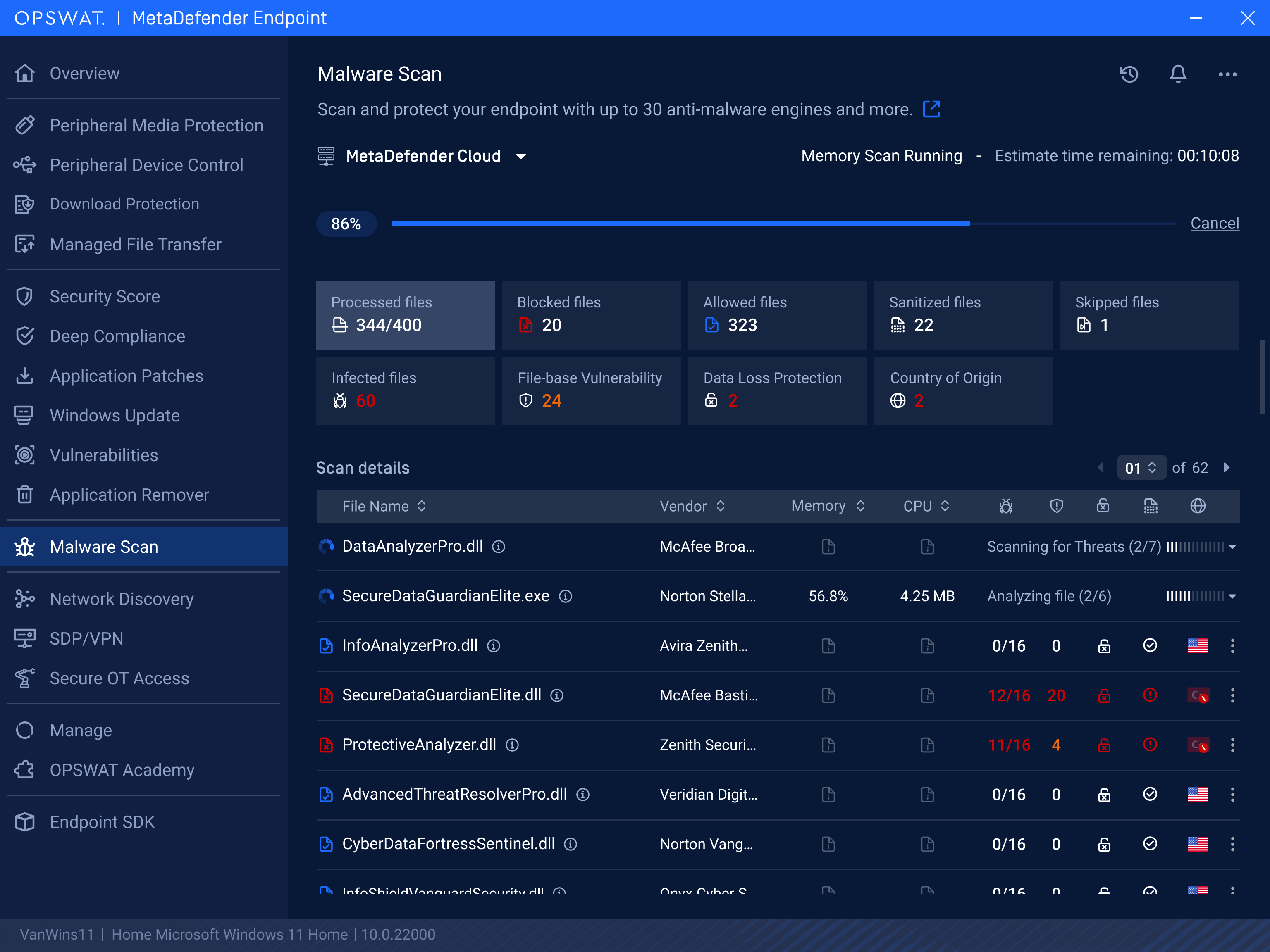1270x952 pixels.
Task: Click info icon next to DataAnalyzerPro.dll
Action: coord(499,547)
